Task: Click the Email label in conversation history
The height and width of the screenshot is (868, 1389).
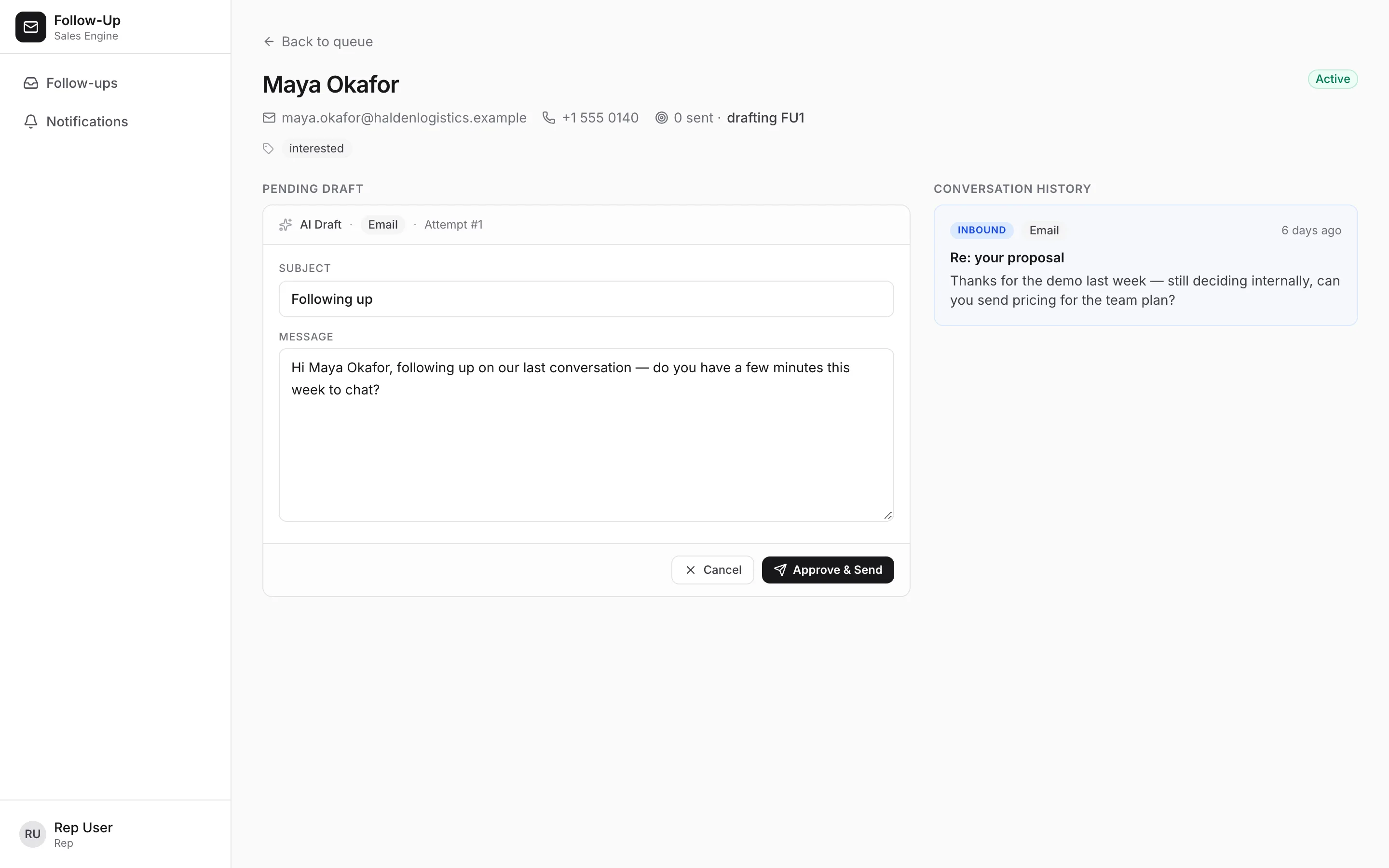Action: coord(1044,230)
